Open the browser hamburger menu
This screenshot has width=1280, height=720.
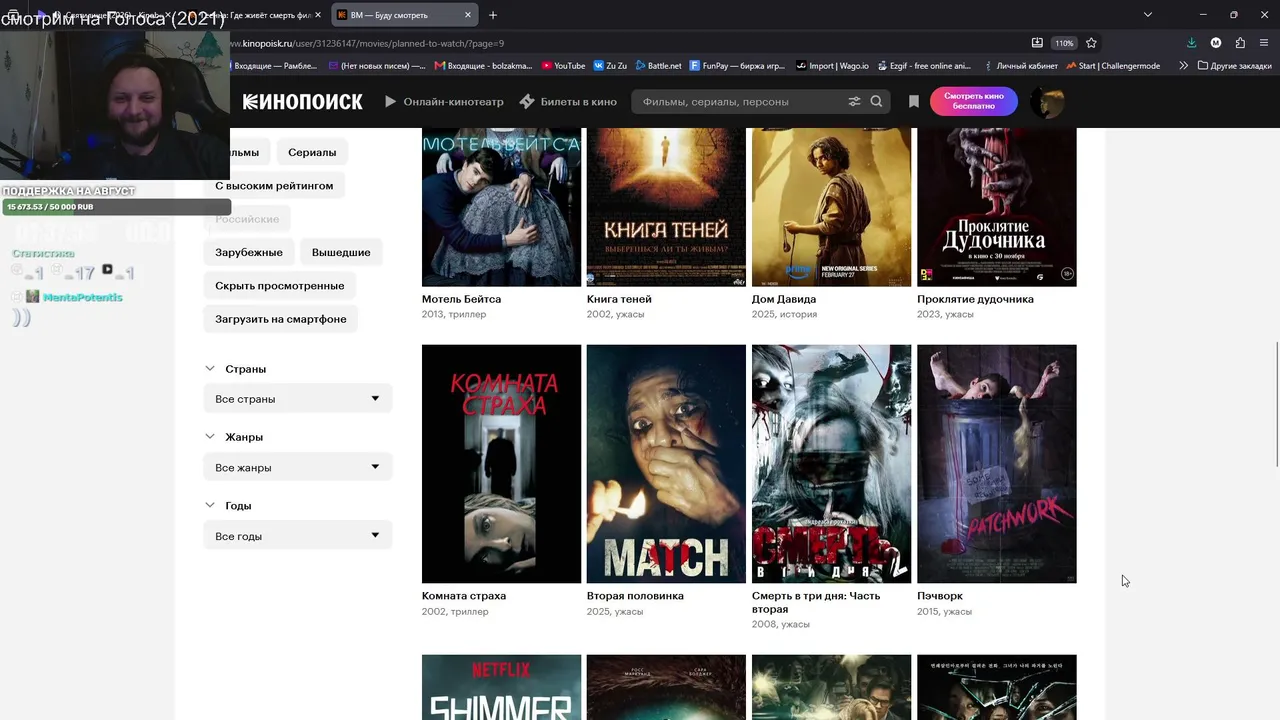point(1264,43)
